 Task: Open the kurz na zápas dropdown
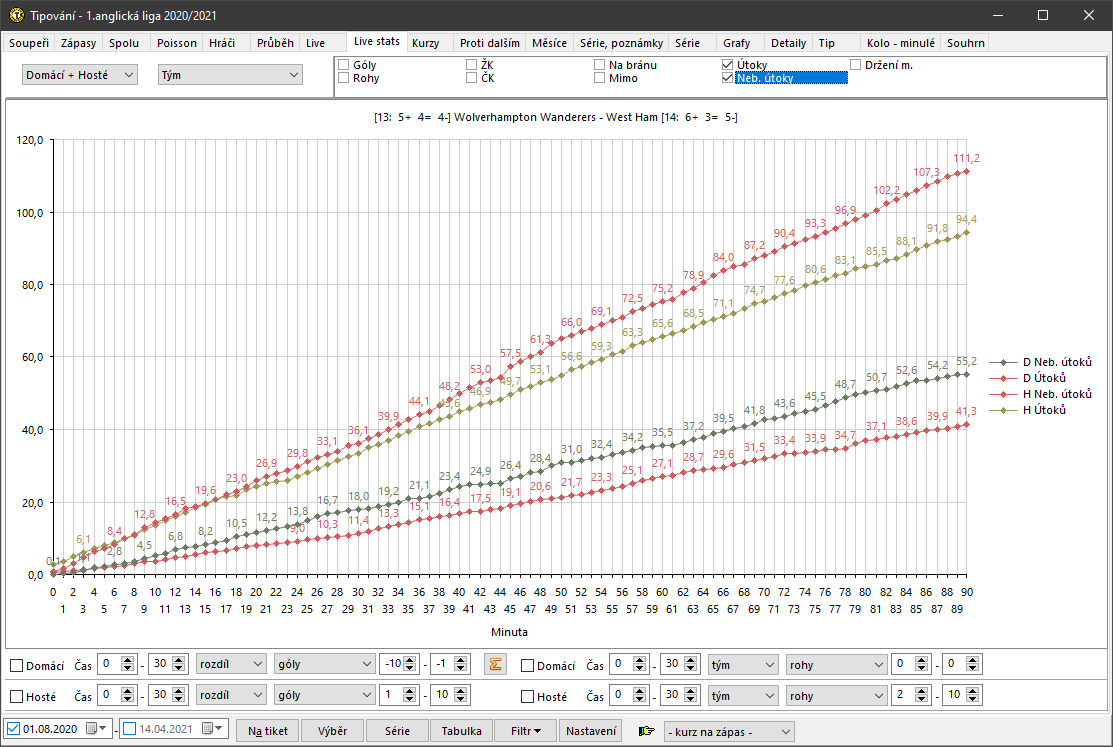729,731
